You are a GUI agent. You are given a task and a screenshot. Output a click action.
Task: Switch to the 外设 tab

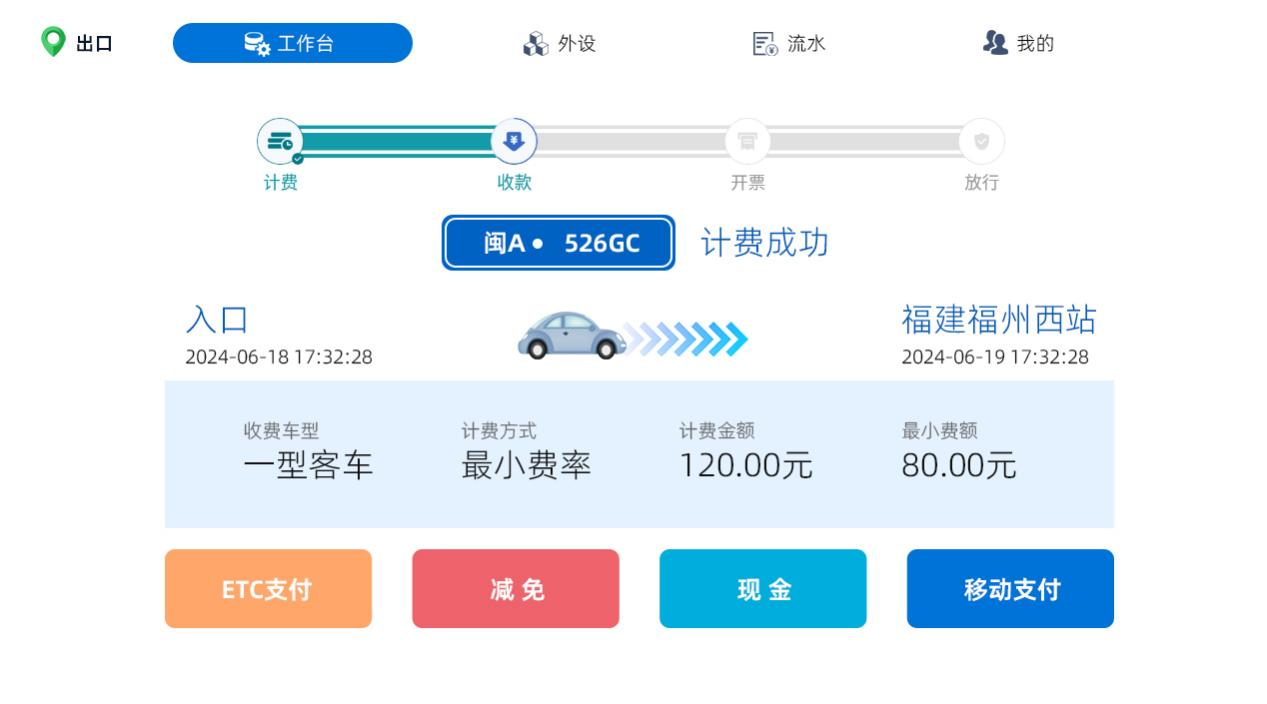click(559, 43)
